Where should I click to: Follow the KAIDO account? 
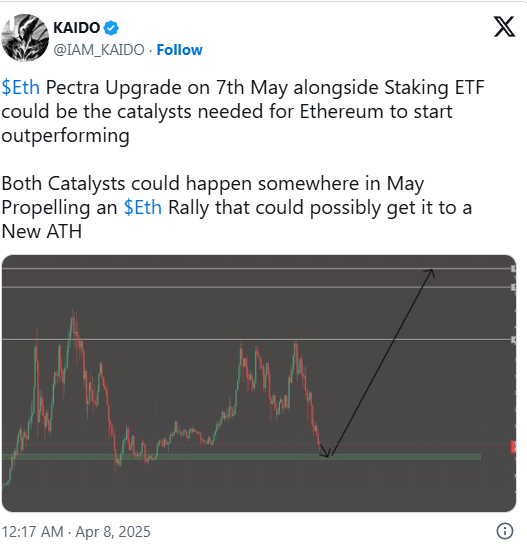point(179,50)
